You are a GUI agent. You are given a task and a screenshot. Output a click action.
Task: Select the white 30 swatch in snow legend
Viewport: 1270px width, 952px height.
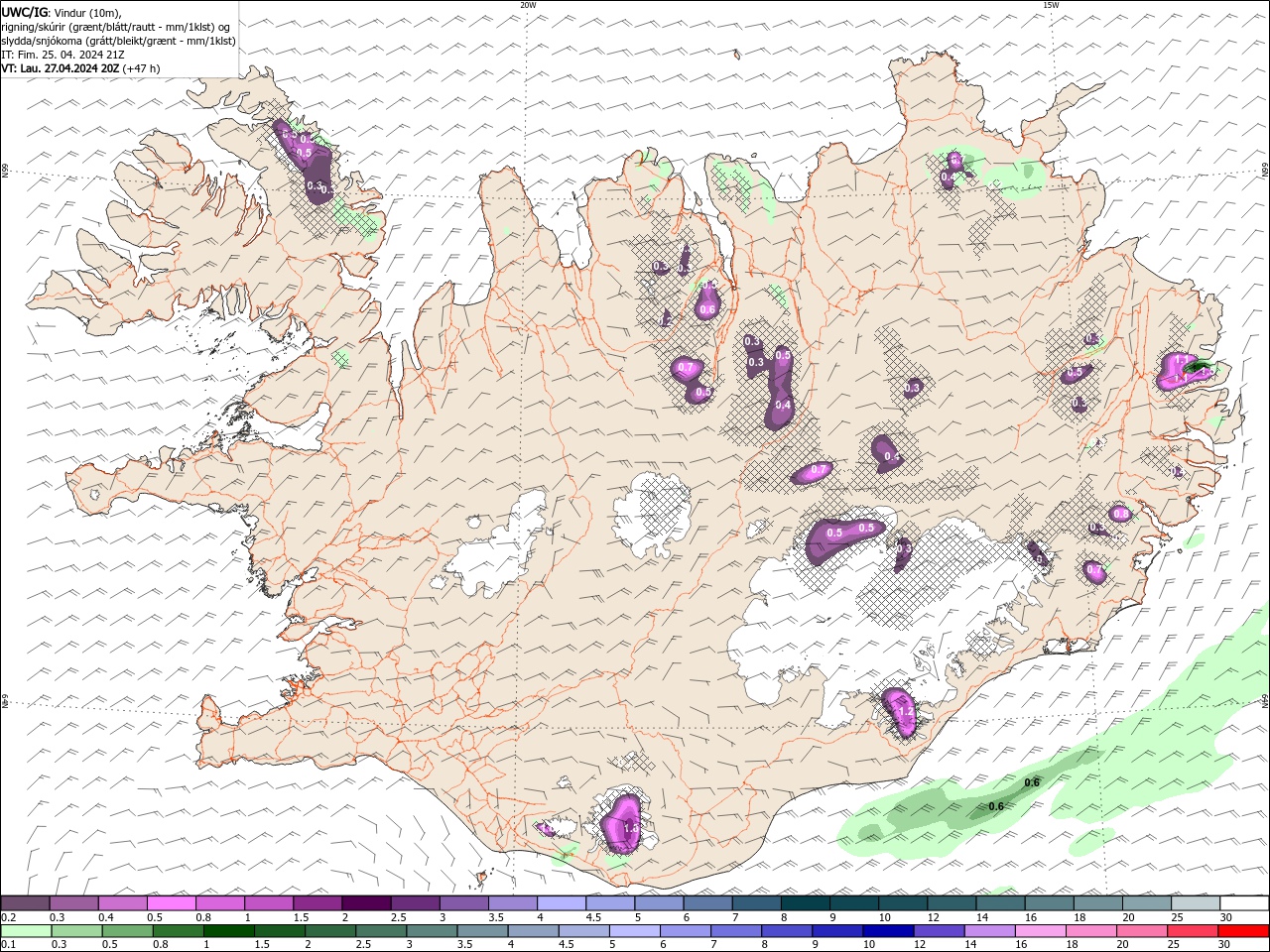1244,903
